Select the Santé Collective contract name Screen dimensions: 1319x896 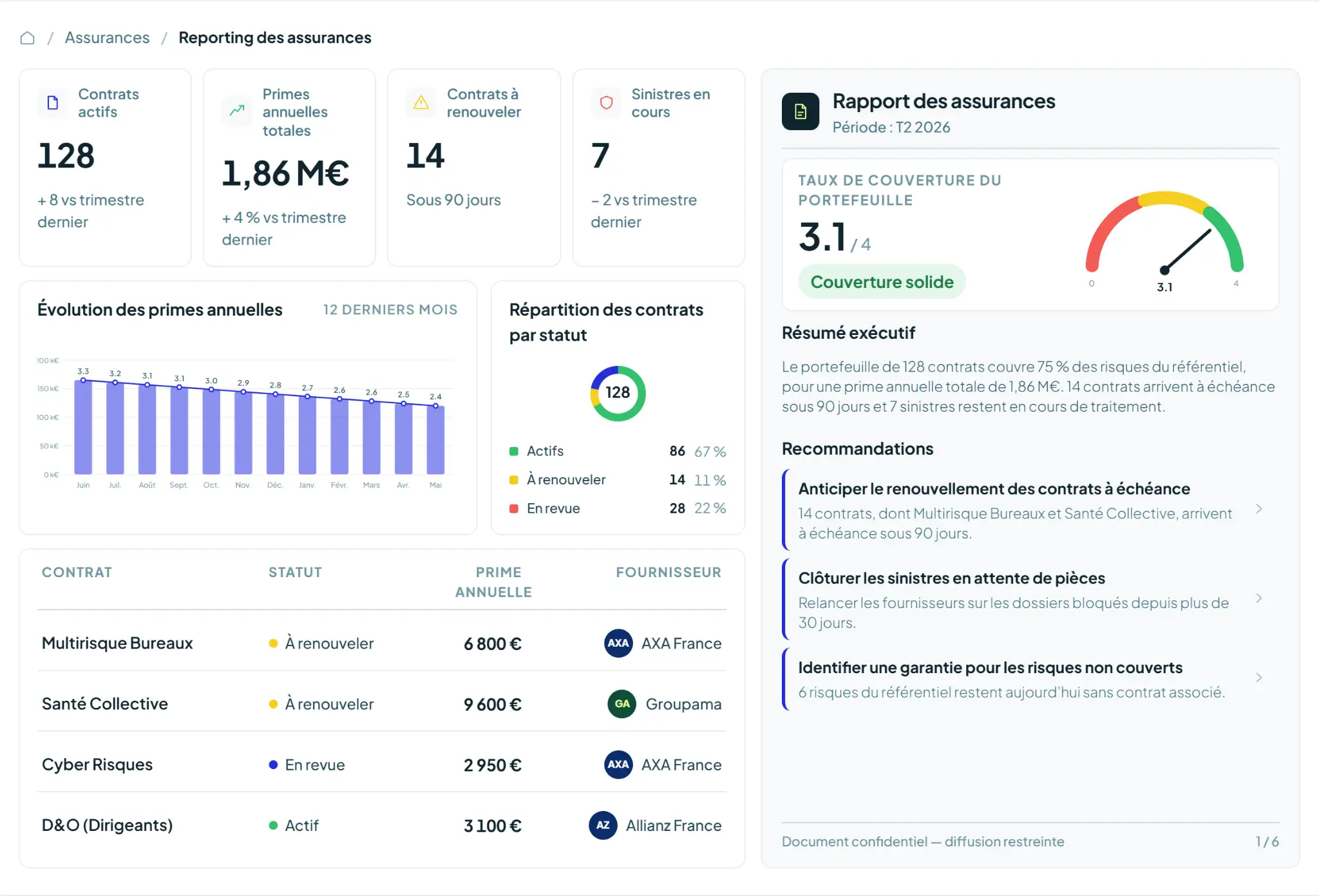click(105, 703)
